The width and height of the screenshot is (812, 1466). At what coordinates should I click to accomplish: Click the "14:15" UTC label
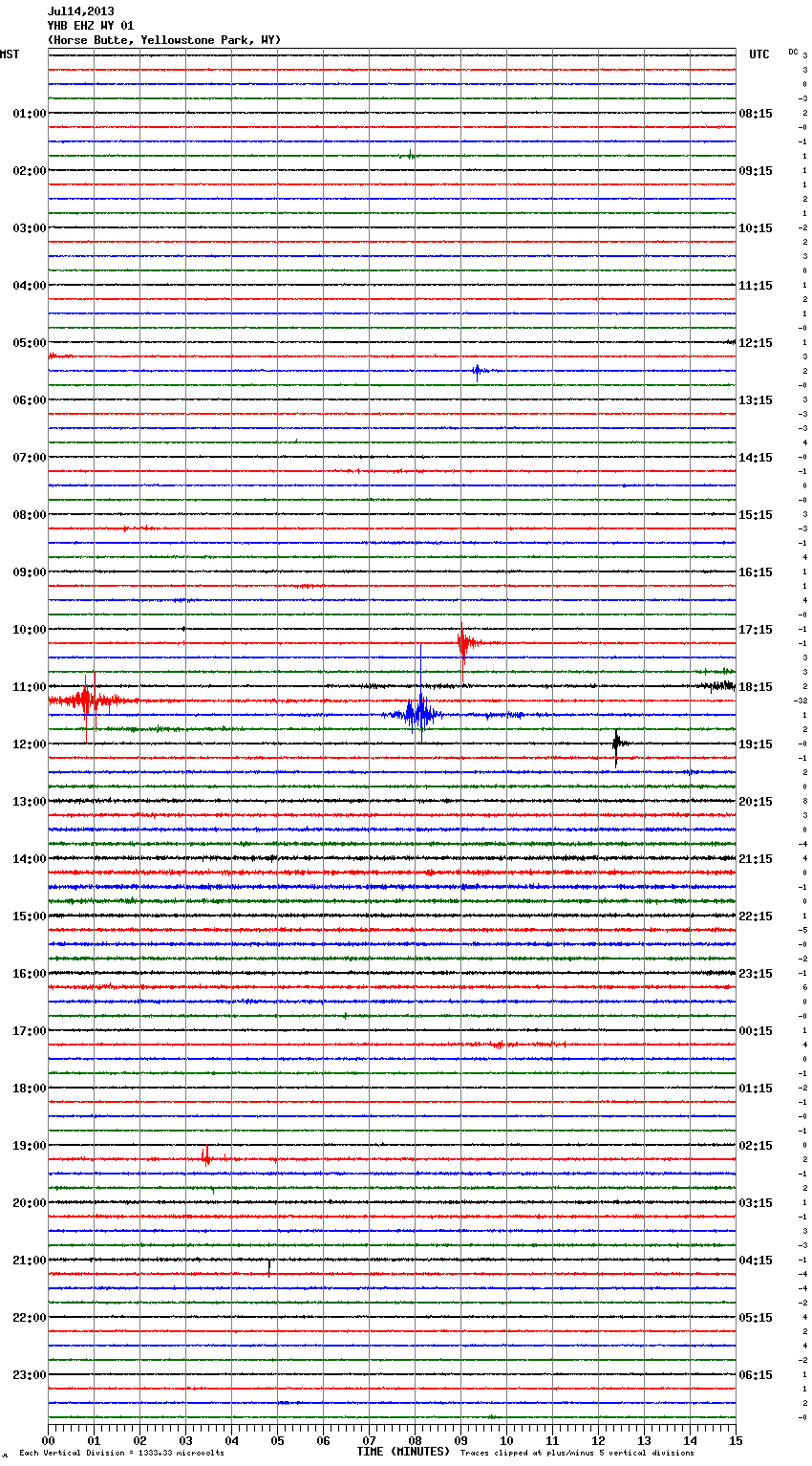pyautogui.click(x=756, y=458)
